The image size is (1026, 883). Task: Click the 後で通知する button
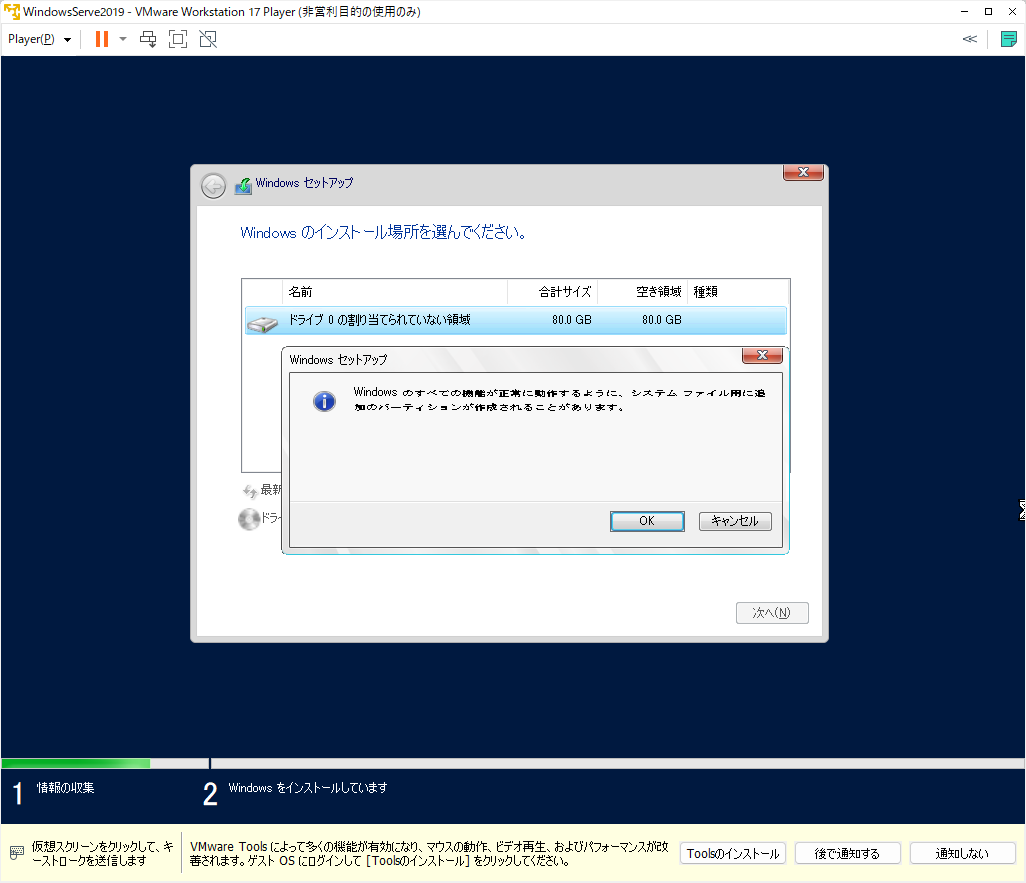[847, 854]
